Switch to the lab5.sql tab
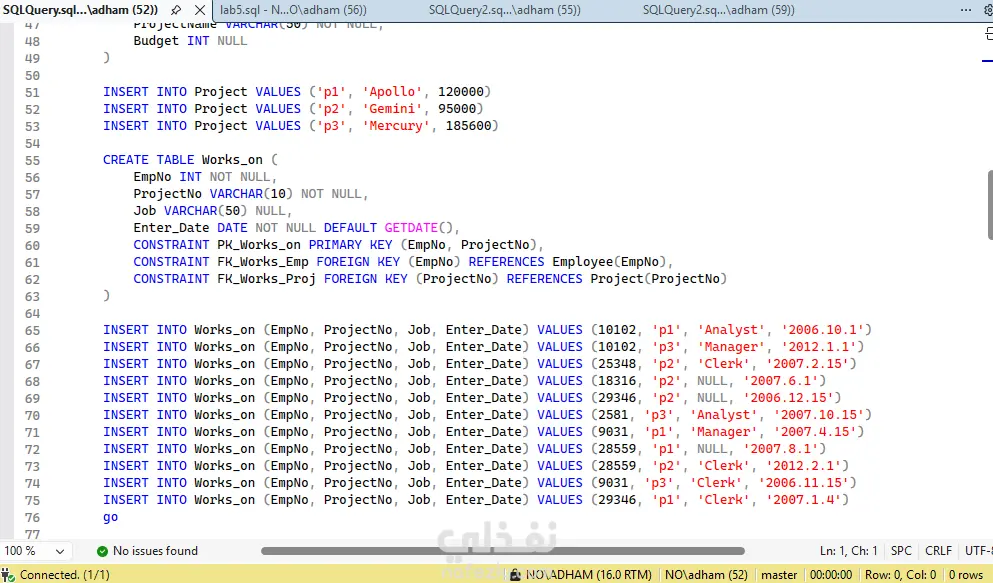The width and height of the screenshot is (993, 583). pyautogui.click(x=293, y=10)
